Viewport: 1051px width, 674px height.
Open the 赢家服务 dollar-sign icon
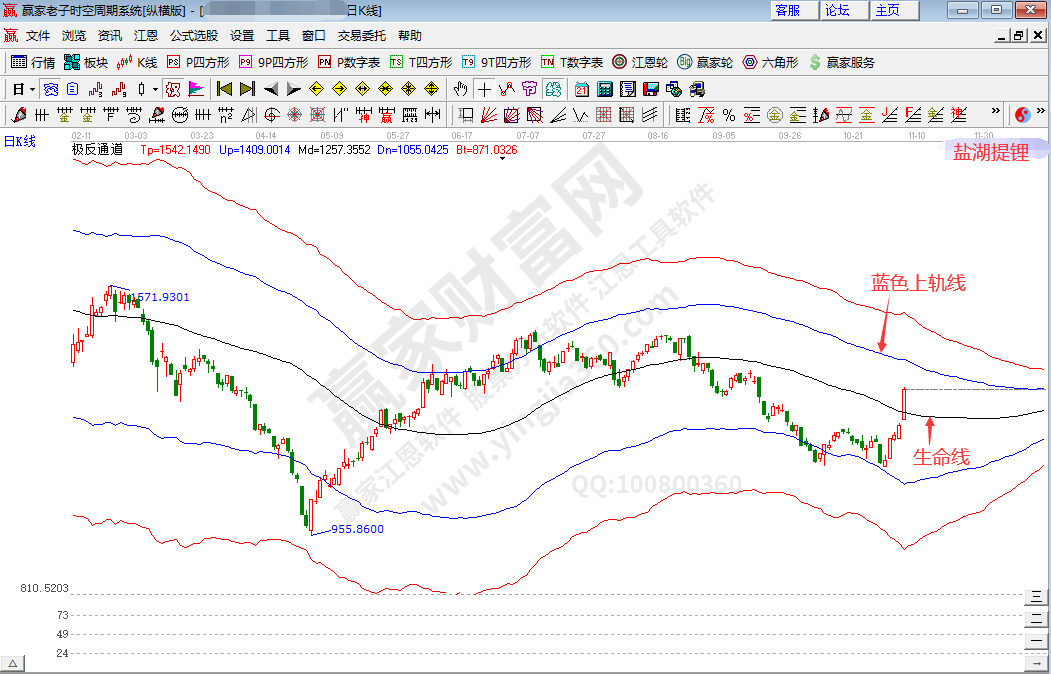841,62
